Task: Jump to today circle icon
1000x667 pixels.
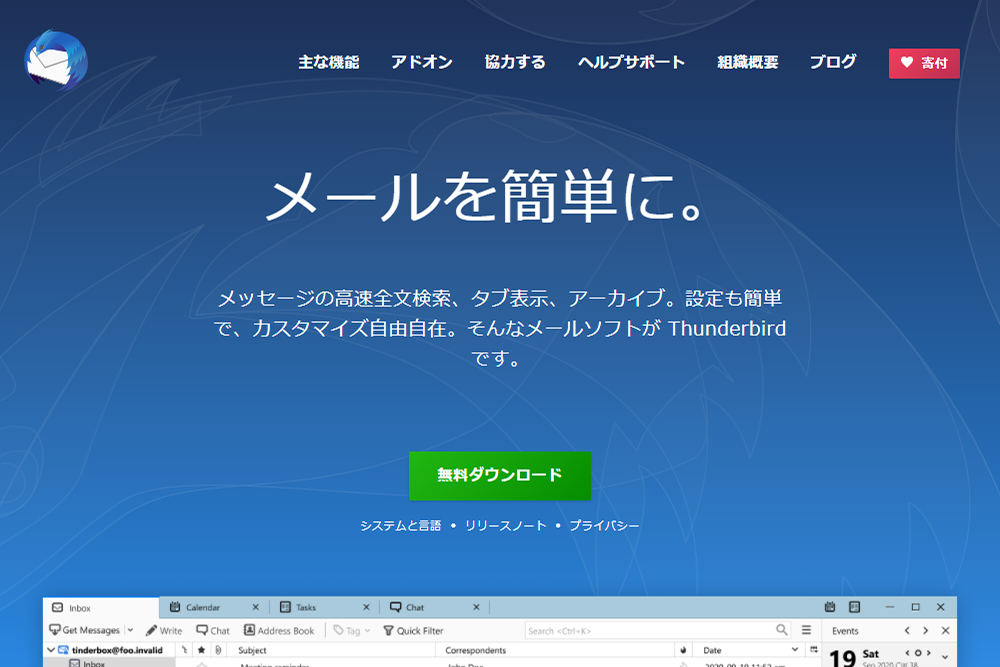Action: 918,652
